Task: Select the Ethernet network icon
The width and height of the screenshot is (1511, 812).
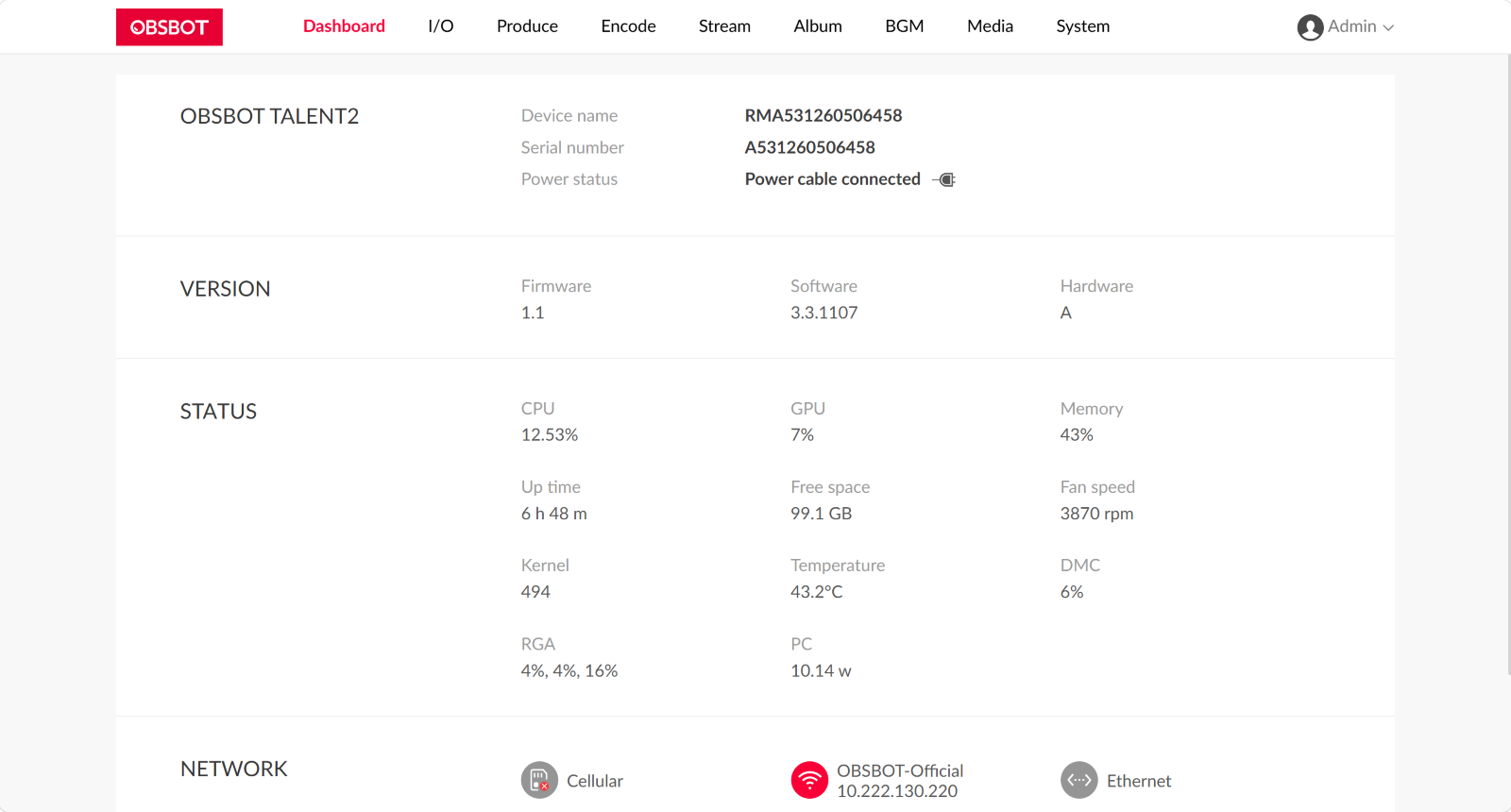Action: (1078, 780)
